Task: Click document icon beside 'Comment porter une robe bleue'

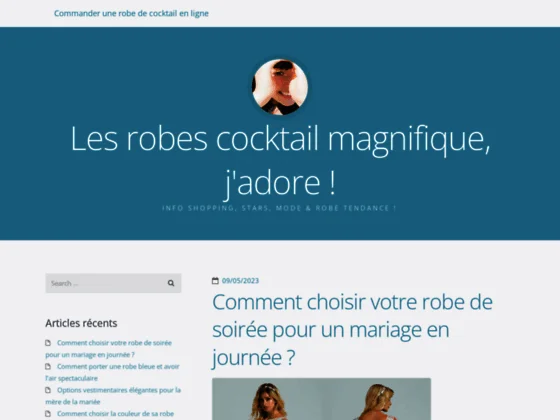Action: [x=48, y=367]
